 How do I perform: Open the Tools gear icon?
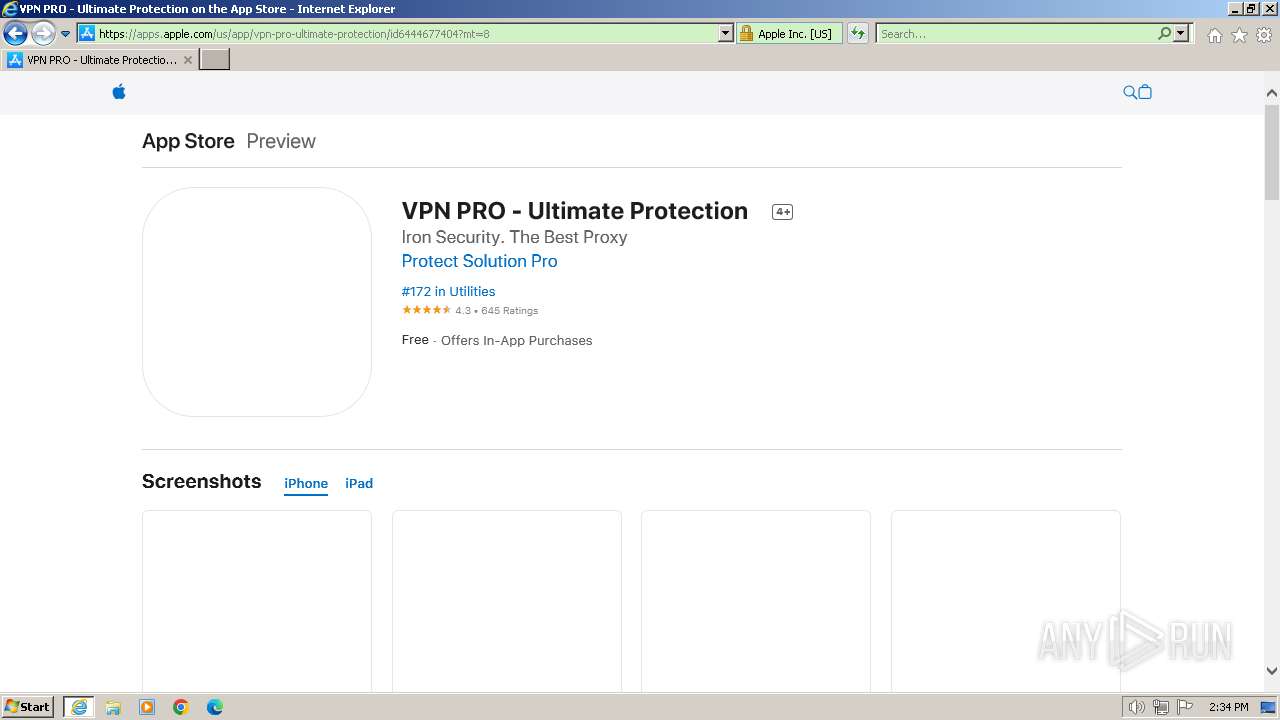point(1264,35)
